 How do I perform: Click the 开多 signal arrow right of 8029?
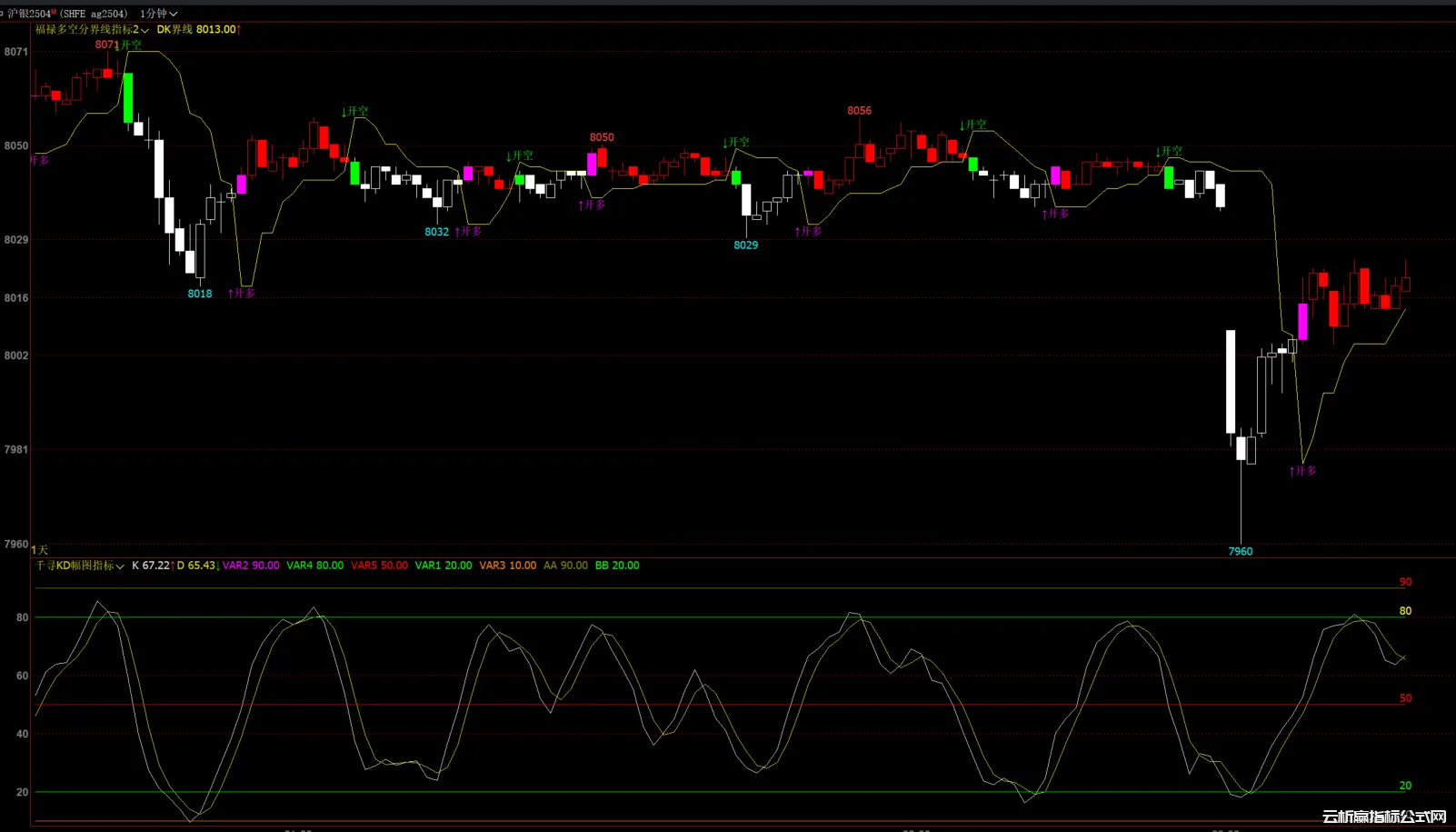[808, 232]
